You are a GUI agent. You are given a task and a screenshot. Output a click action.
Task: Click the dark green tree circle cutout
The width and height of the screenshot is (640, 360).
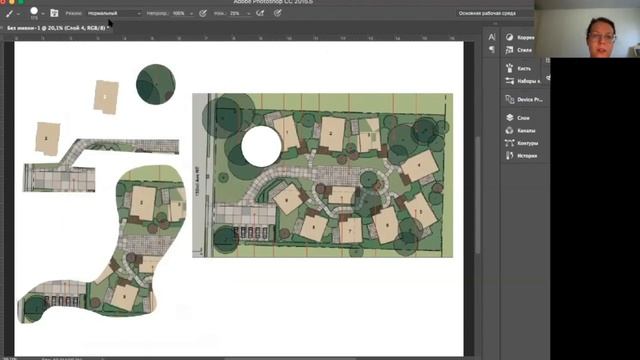(x=156, y=84)
